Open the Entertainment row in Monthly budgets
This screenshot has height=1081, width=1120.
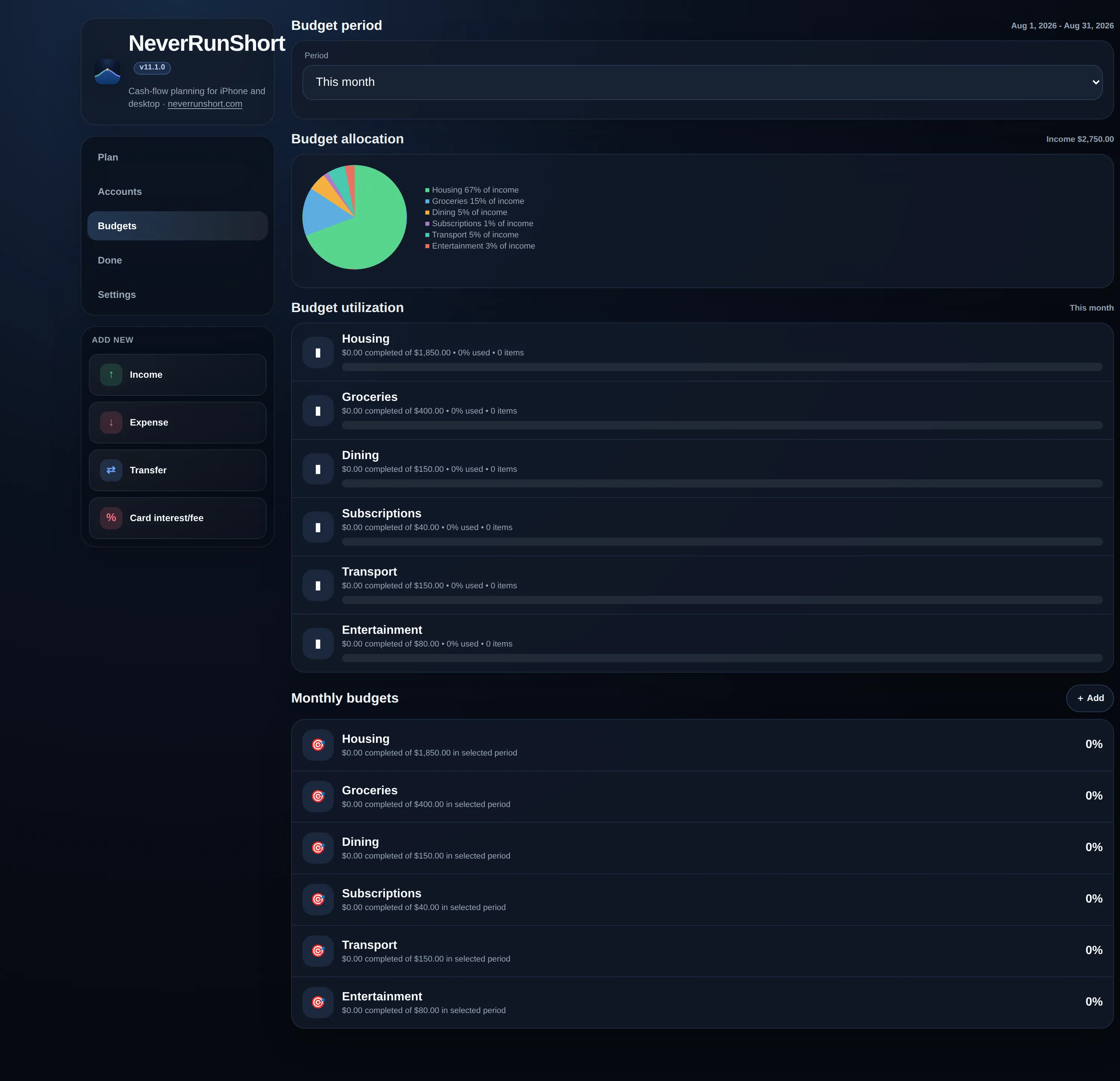click(702, 1002)
